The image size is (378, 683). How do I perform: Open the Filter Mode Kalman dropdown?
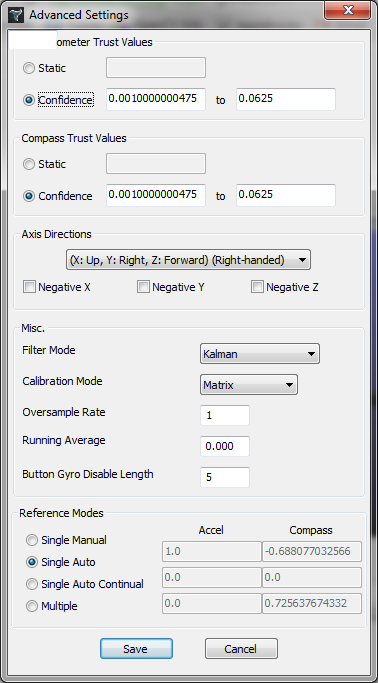260,354
